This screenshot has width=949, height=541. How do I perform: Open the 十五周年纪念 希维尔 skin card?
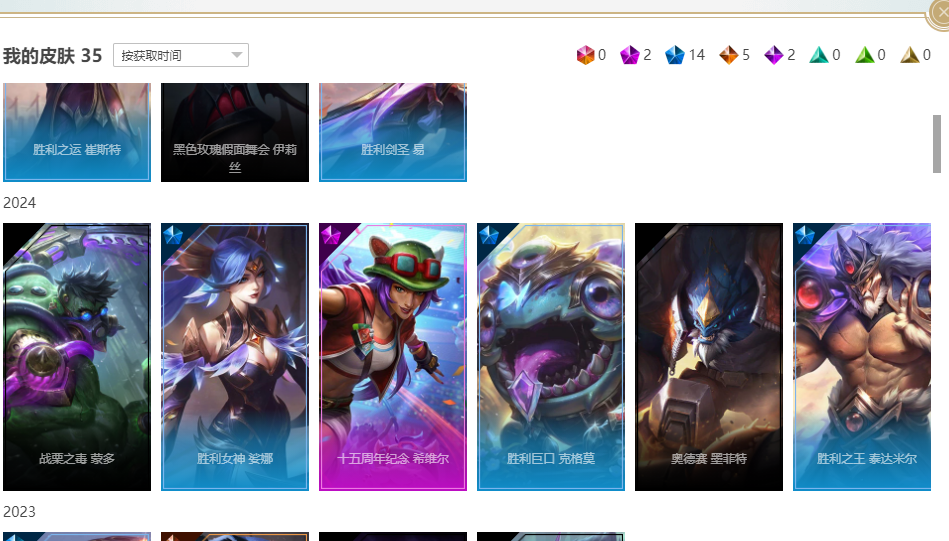393,357
